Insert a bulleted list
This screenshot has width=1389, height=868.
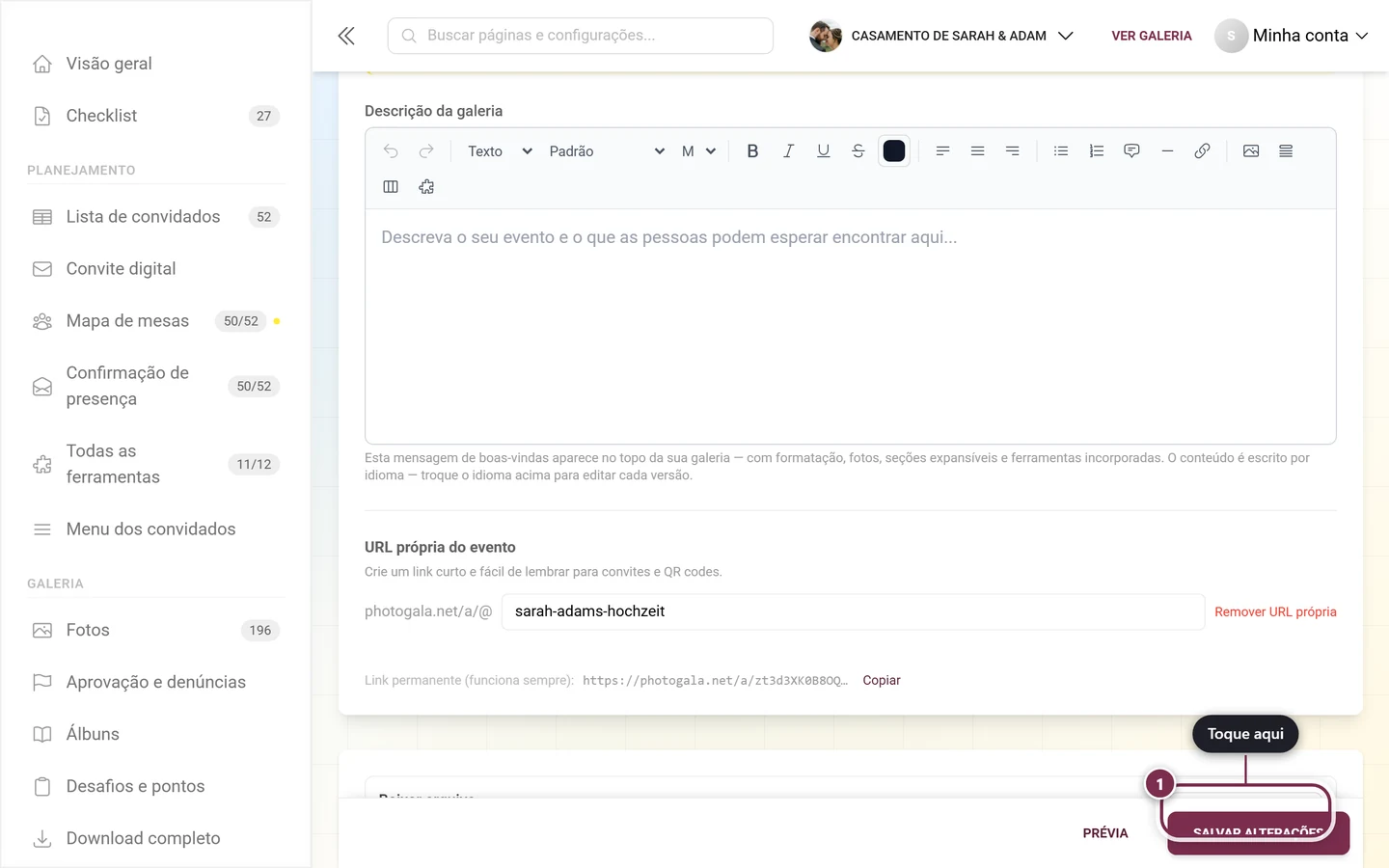(x=1061, y=151)
